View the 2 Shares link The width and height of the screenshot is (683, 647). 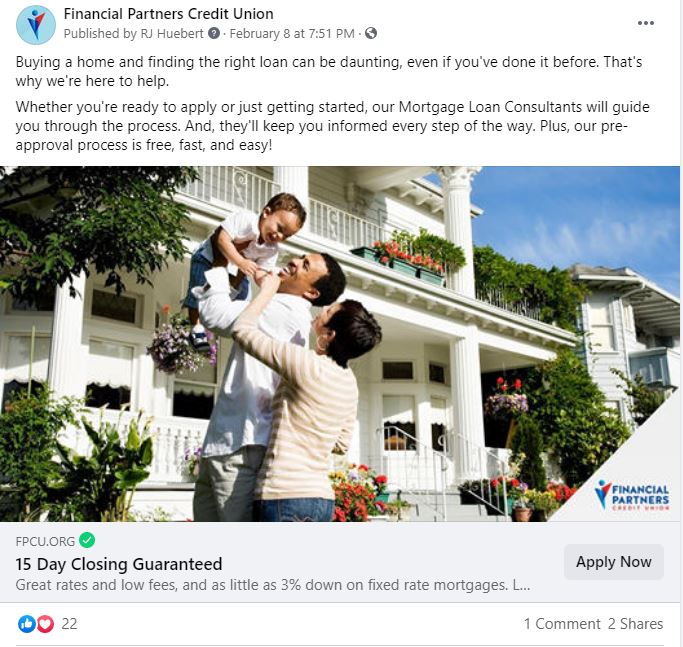click(636, 624)
